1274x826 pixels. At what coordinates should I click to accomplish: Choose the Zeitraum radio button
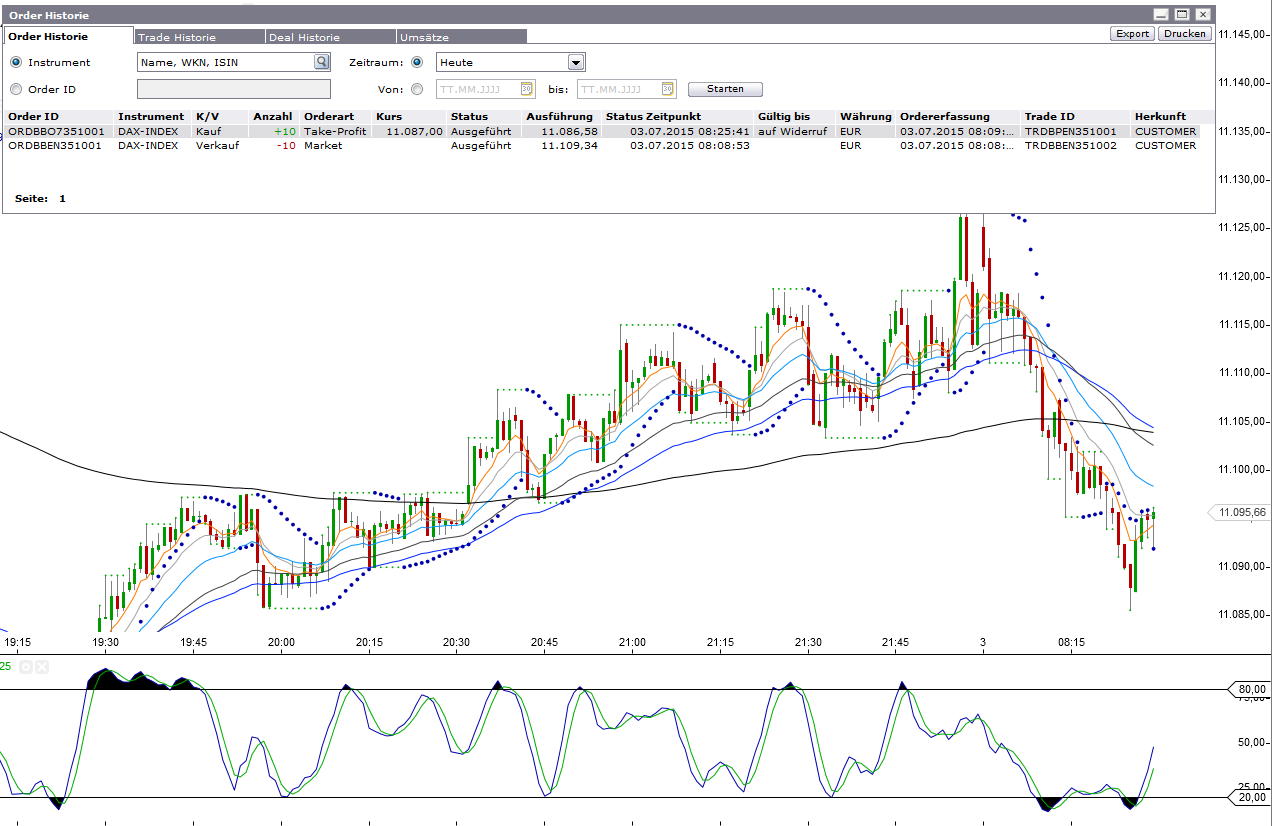[417, 62]
